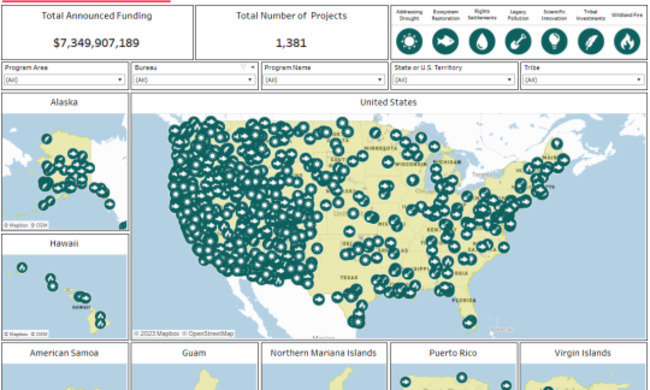Click the TEXAS label on the map
Viewport: 650px width, 390px height.
pyautogui.click(x=349, y=277)
